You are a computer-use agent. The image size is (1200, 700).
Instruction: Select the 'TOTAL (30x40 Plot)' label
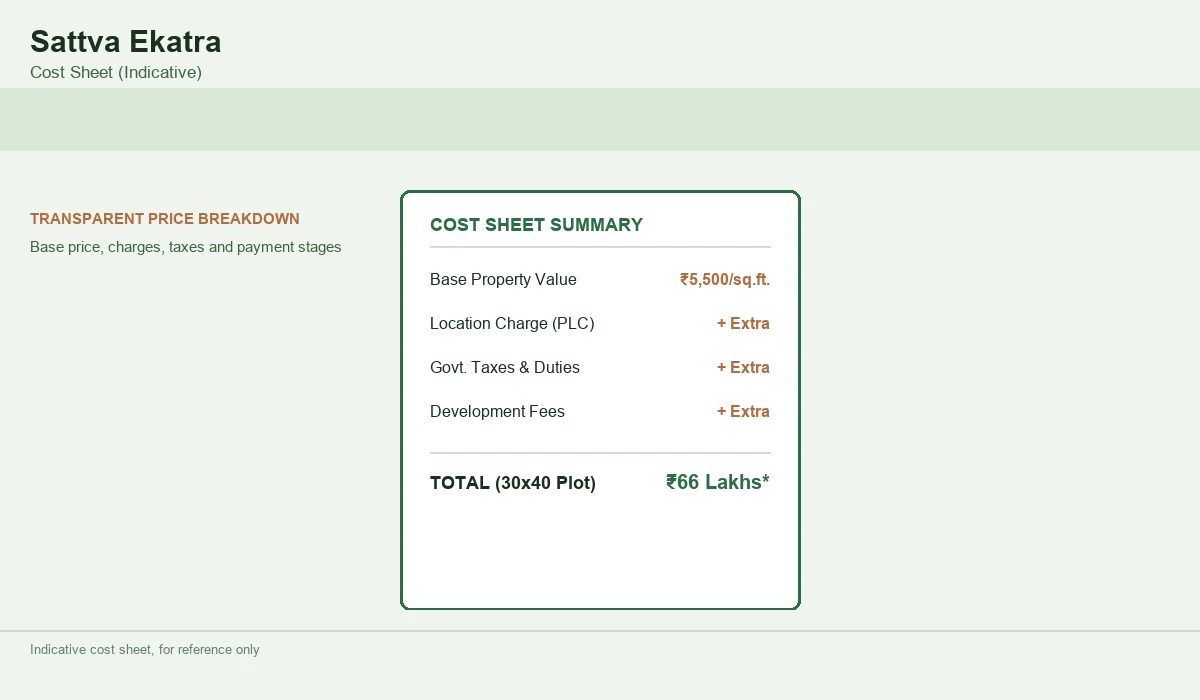point(513,483)
